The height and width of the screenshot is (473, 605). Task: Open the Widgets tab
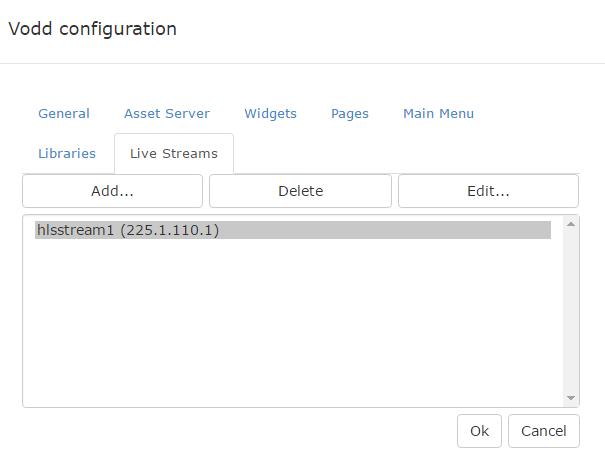click(270, 114)
